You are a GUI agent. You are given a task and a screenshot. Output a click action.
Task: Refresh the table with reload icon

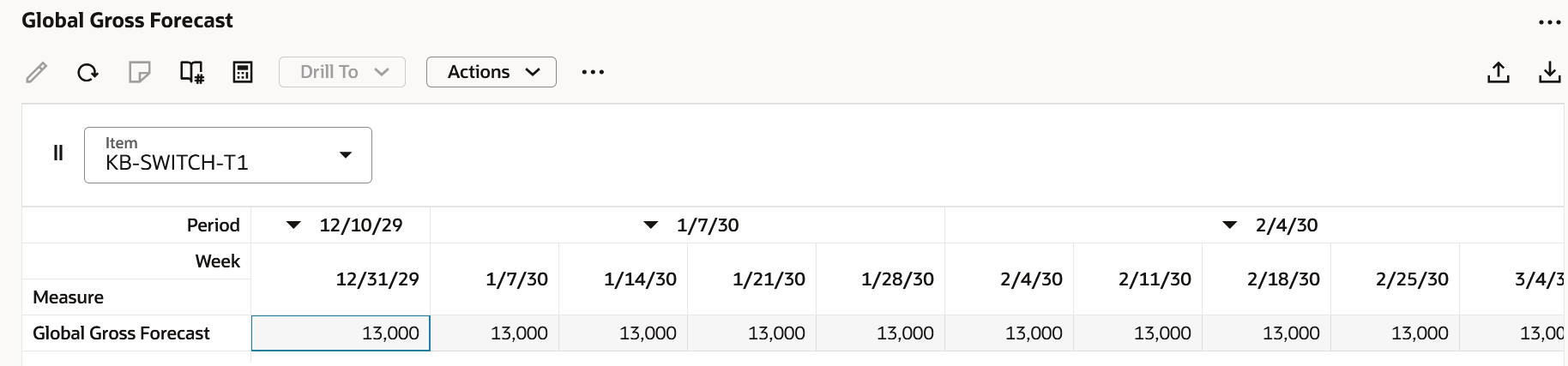[87, 72]
